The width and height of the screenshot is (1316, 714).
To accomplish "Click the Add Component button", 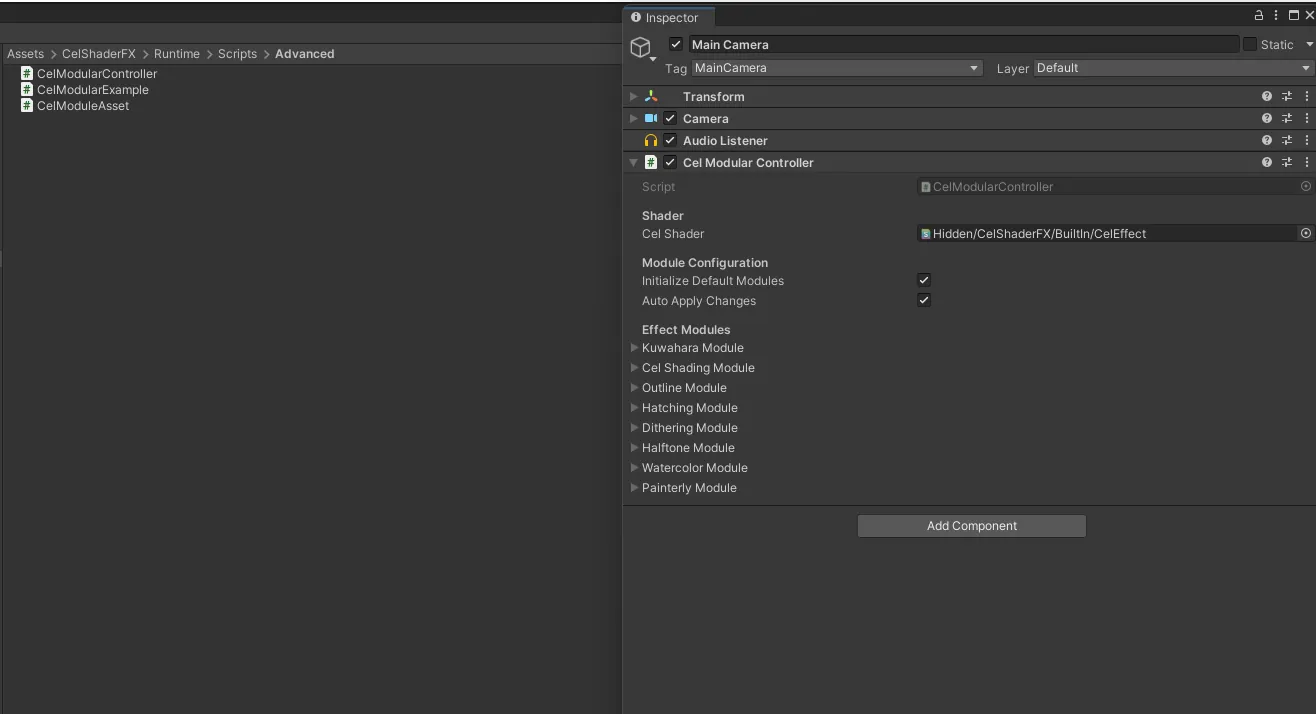I will (x=971, y=526).
